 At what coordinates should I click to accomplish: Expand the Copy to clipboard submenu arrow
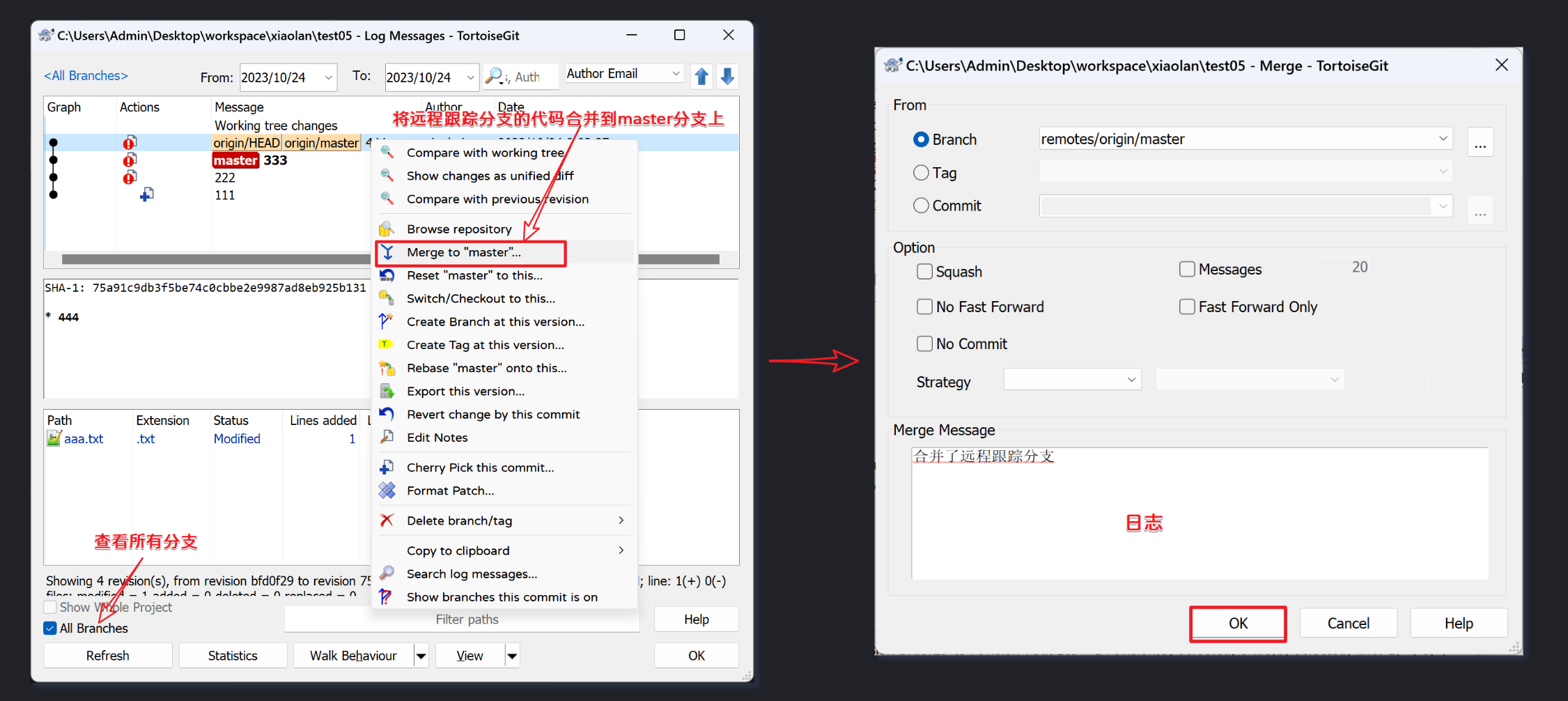click(621, 550)
